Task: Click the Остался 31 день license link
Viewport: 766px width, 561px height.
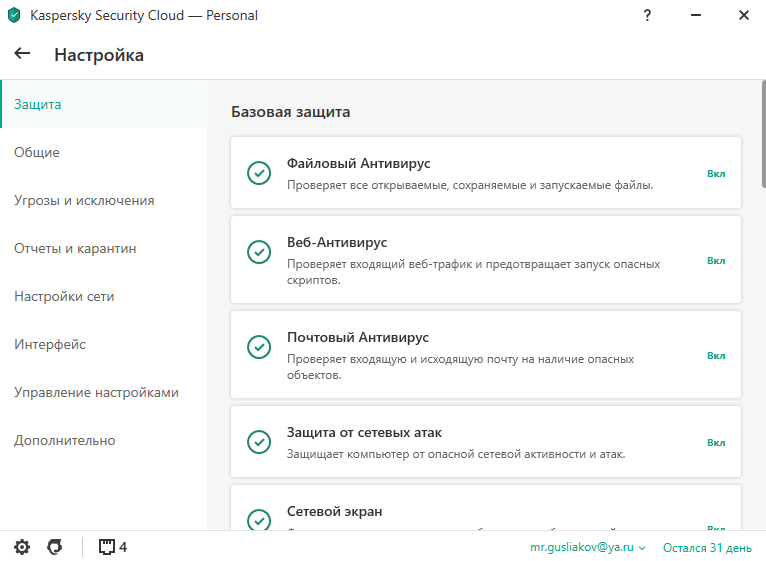Action: 707,548
